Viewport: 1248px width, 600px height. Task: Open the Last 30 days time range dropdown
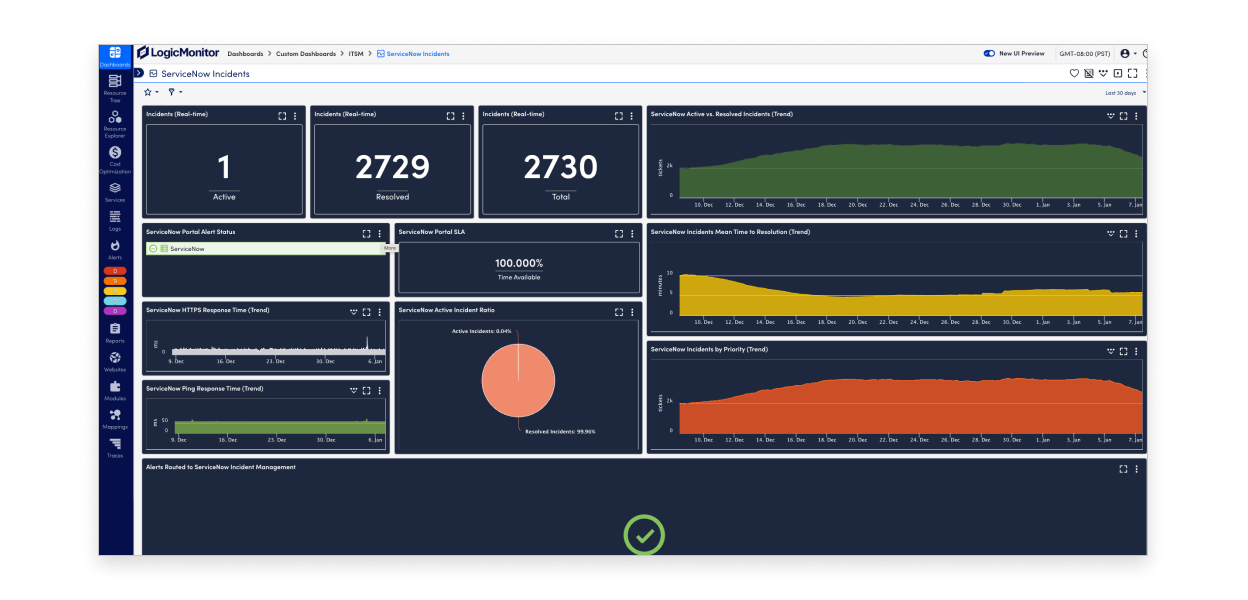(x=1124, y=93)
